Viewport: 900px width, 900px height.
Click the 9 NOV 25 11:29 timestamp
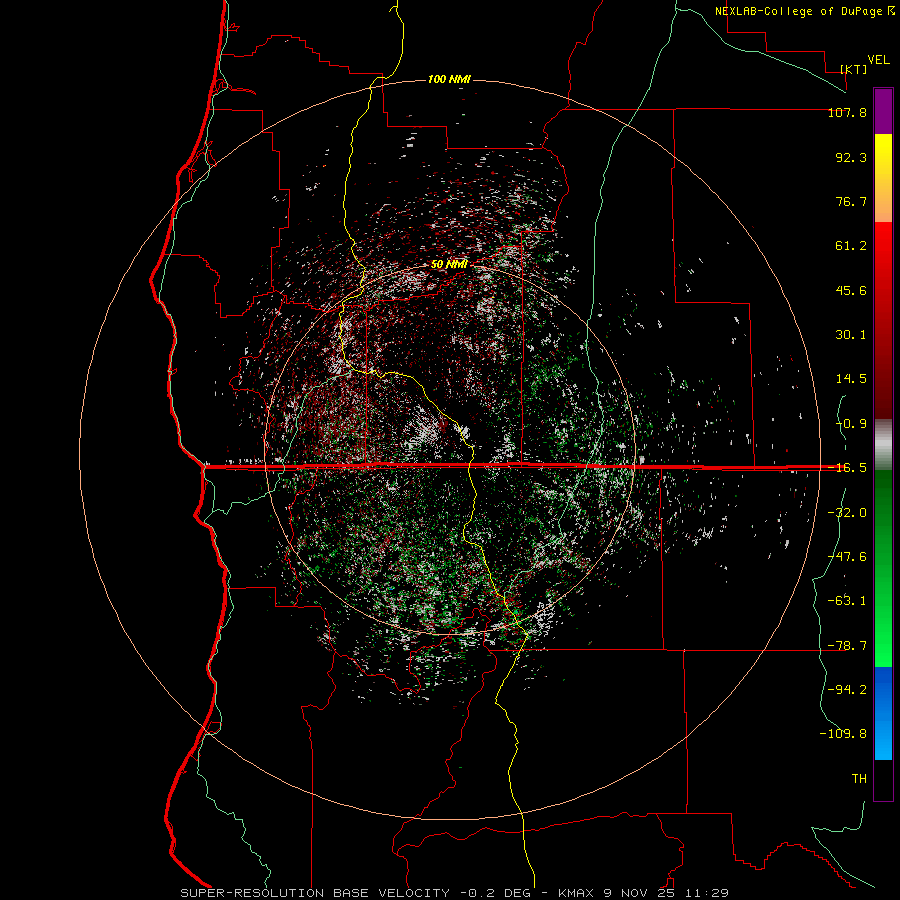[x=666, y=893]
